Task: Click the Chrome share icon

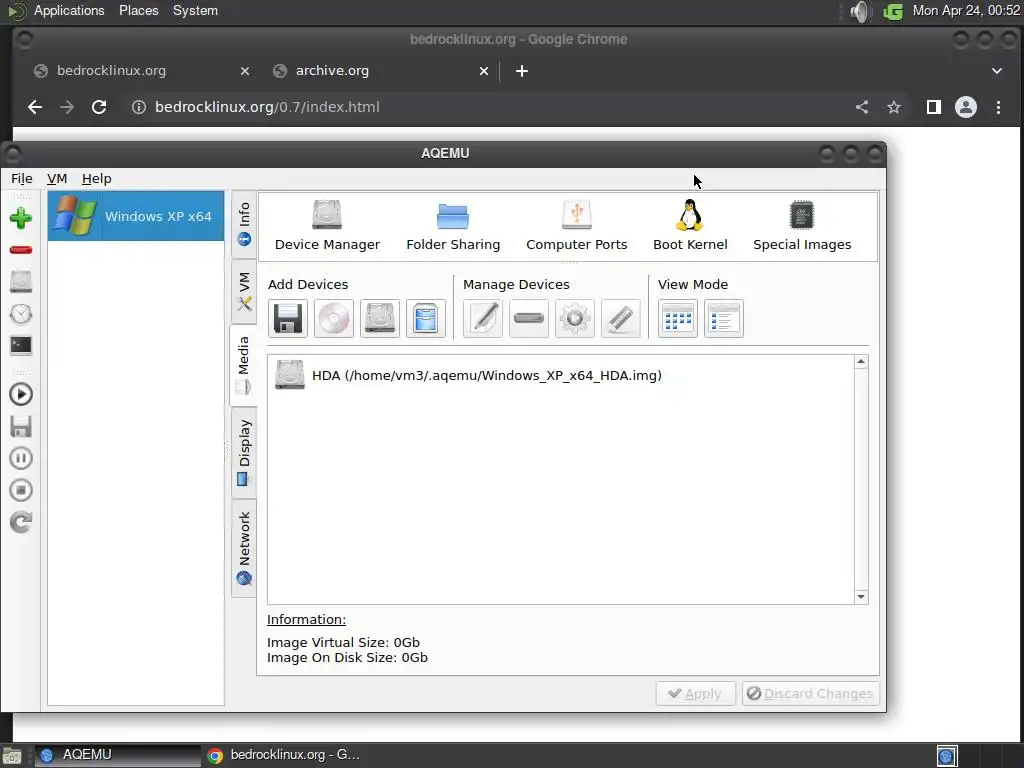Action: point(862,107)
